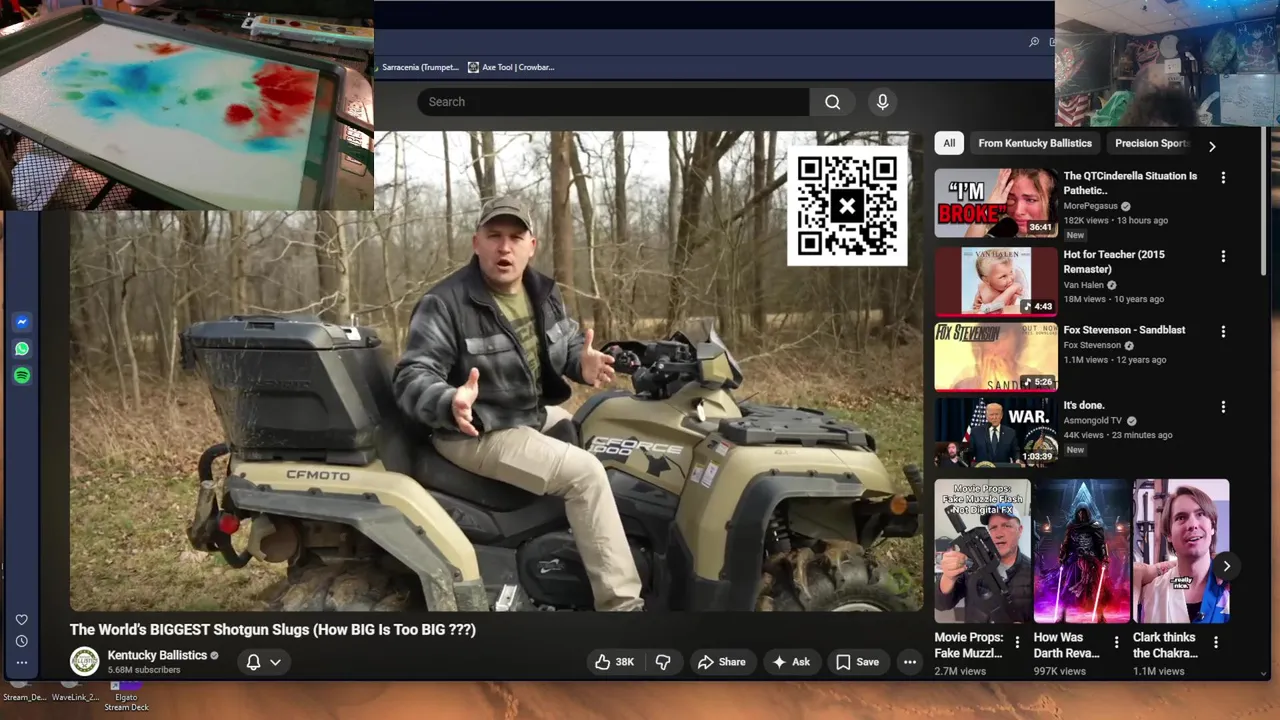Viewport: 1280px width, 720px height.
Task: Open the Clark thinks the Chakra short
Action: (1181, 551)
